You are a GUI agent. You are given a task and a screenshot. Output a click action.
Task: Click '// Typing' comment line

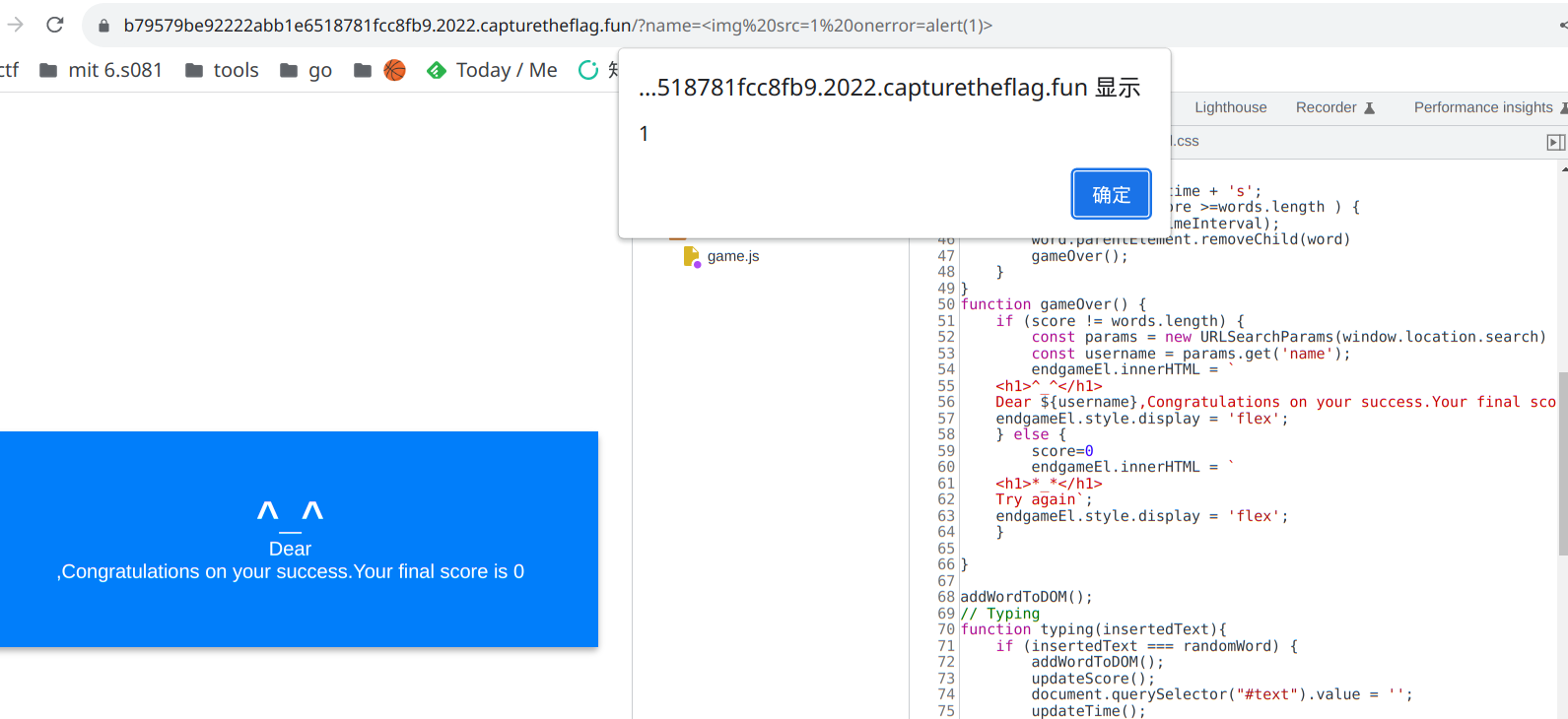tap(1000, 614)
